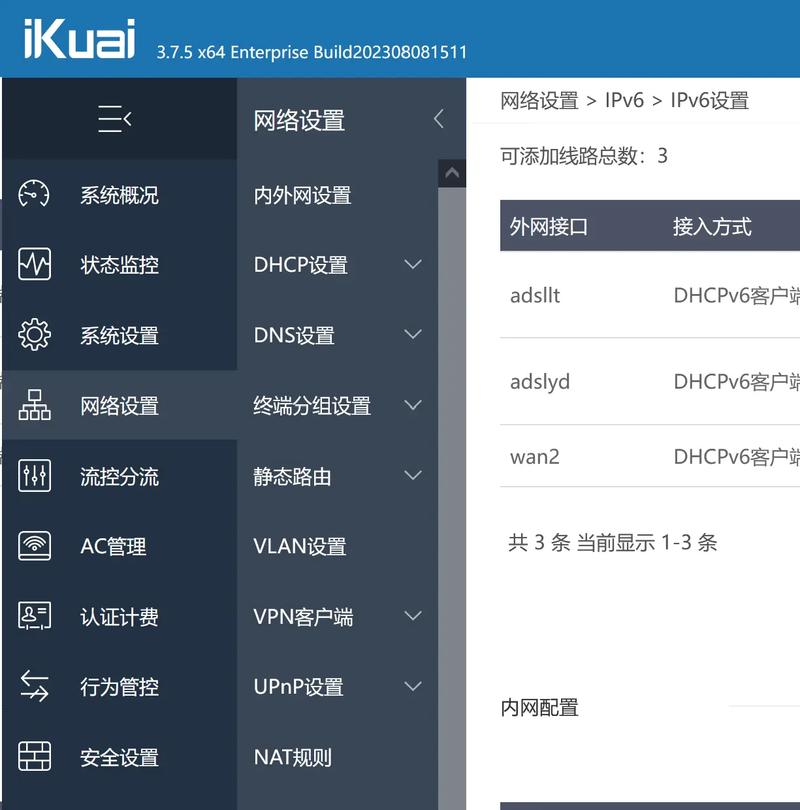Expand the DHCP设置 submenu

(x=413, y=265)
